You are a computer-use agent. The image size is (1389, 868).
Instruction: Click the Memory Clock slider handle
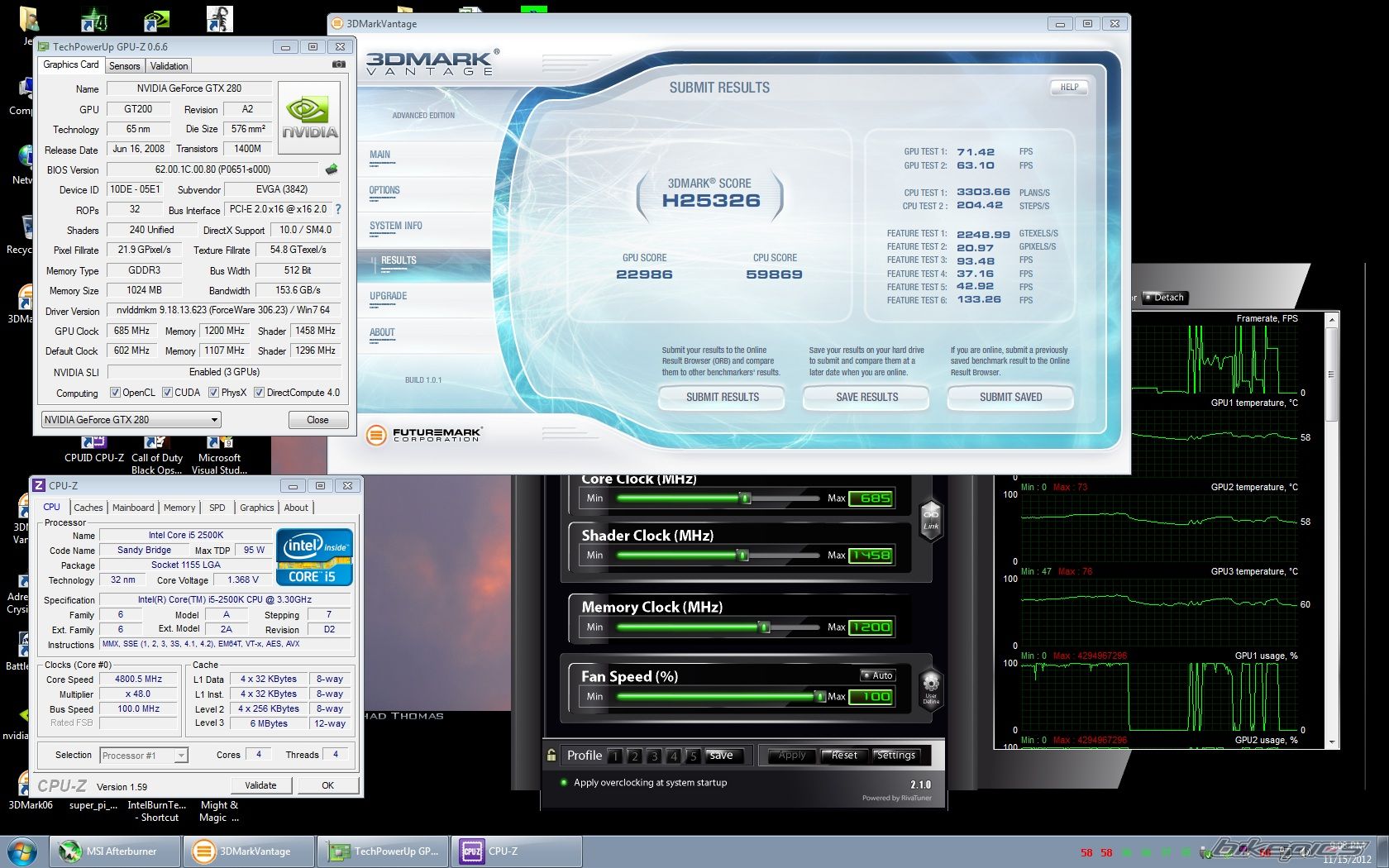(x=765, y=627)
